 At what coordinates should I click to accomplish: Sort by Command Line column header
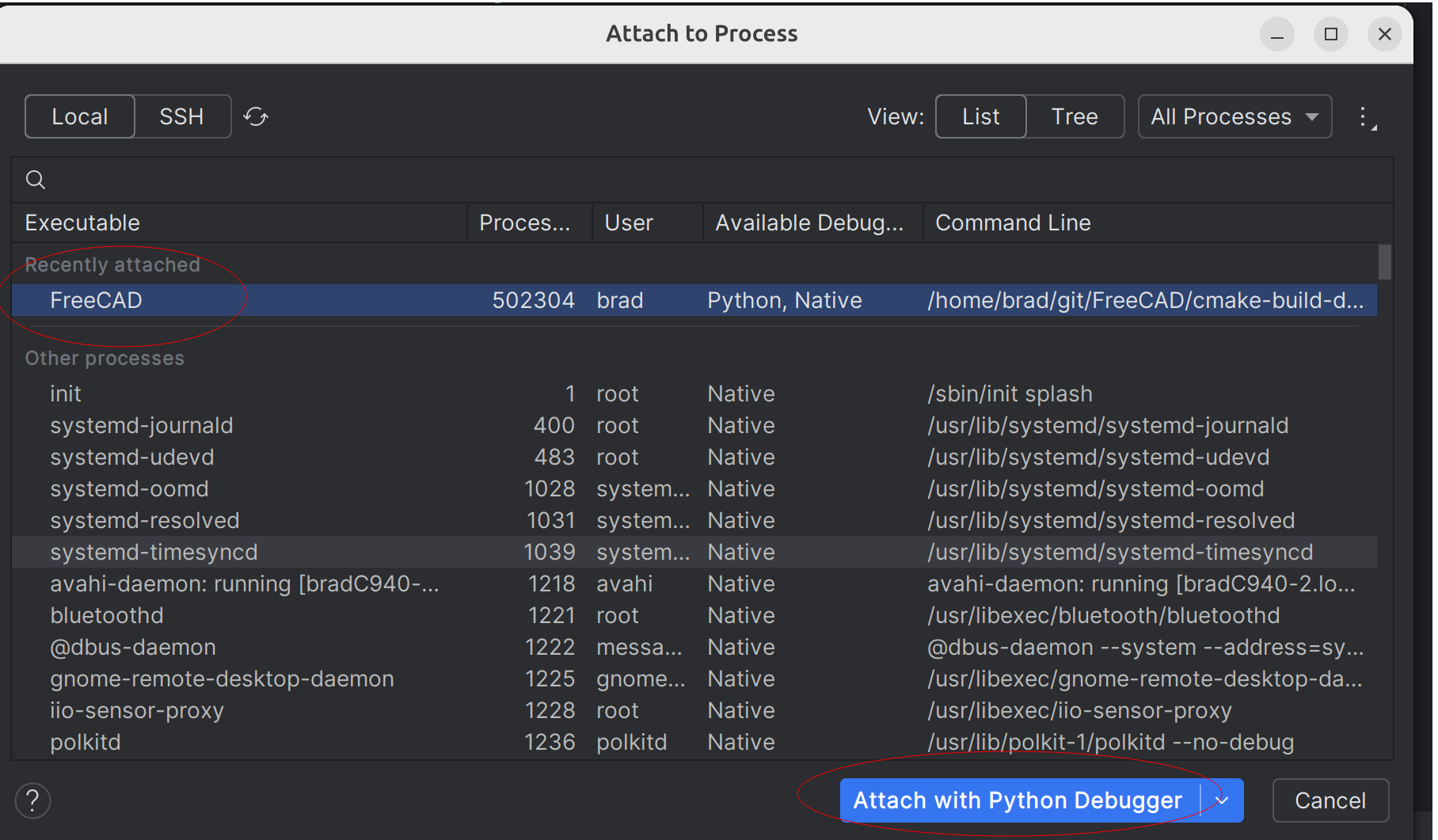[1012, 222]
